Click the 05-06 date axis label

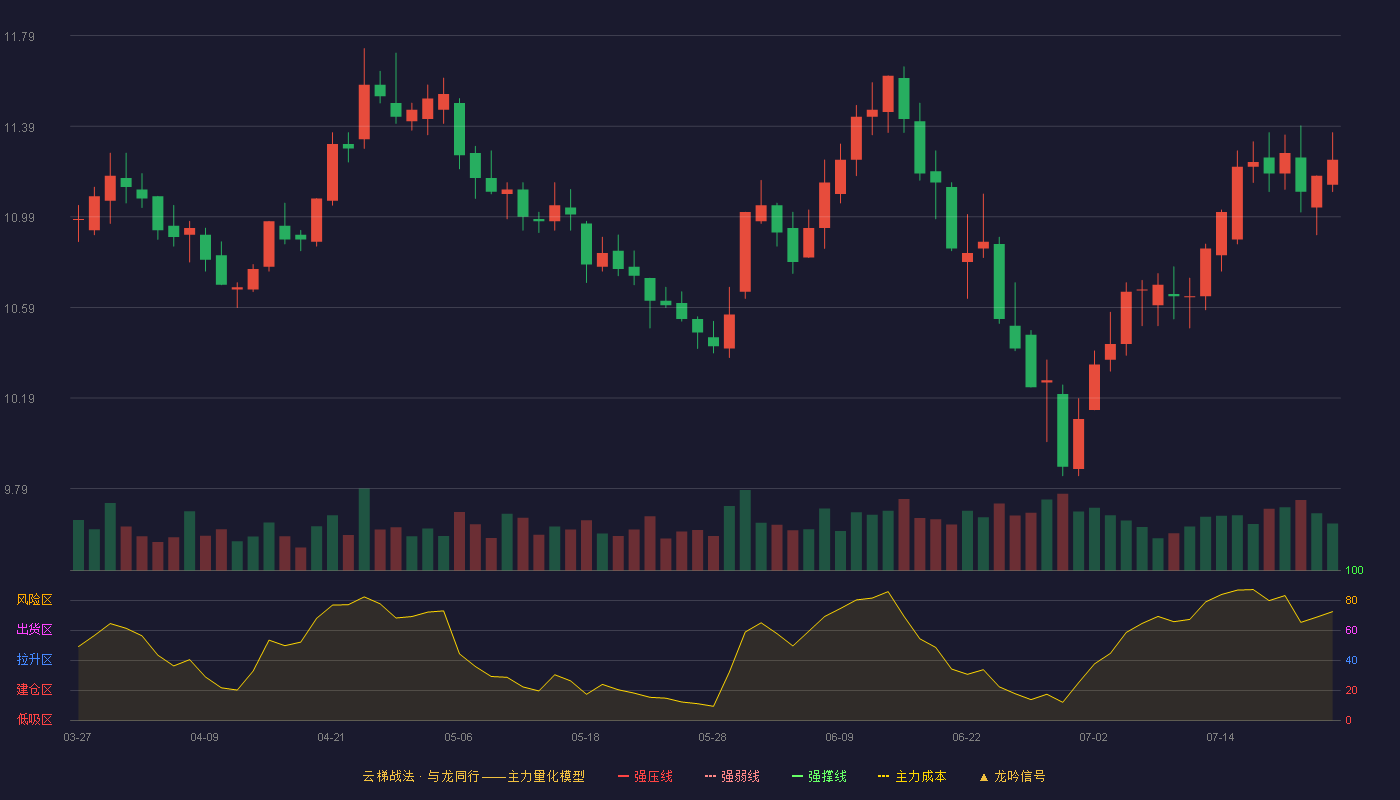coord(458,737)
